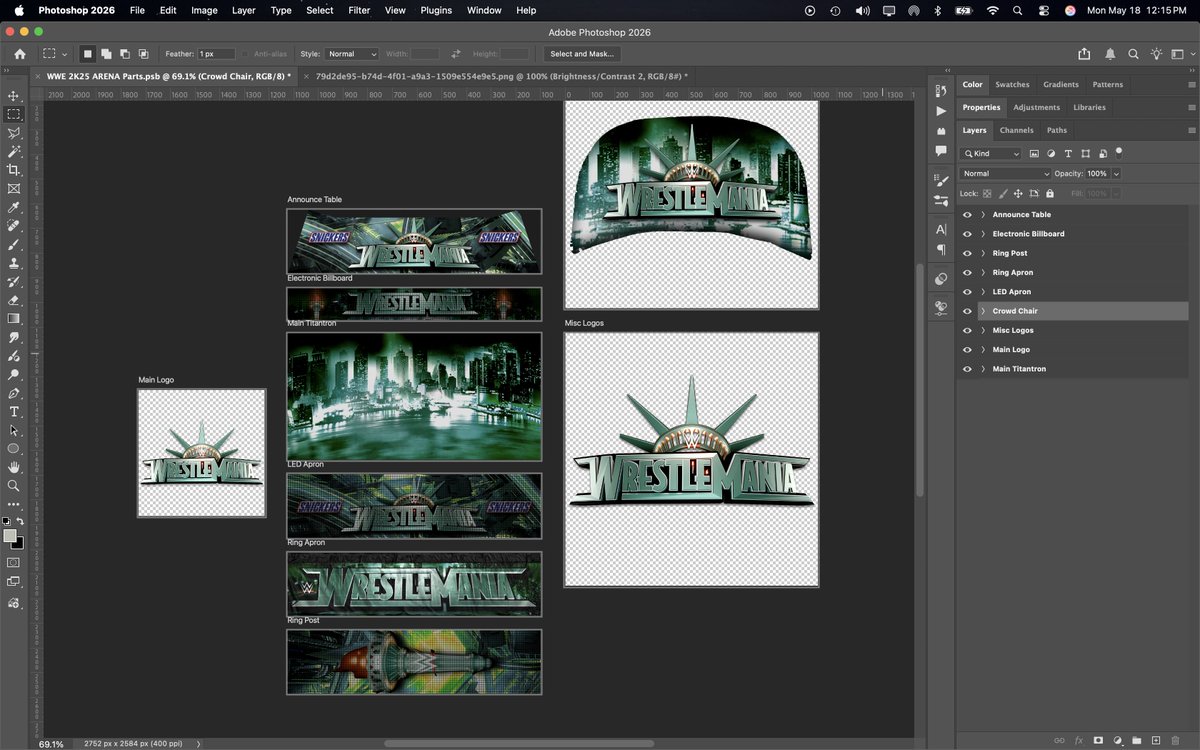
Task: Click the Feather value field
Action: [x=216, y=54]
